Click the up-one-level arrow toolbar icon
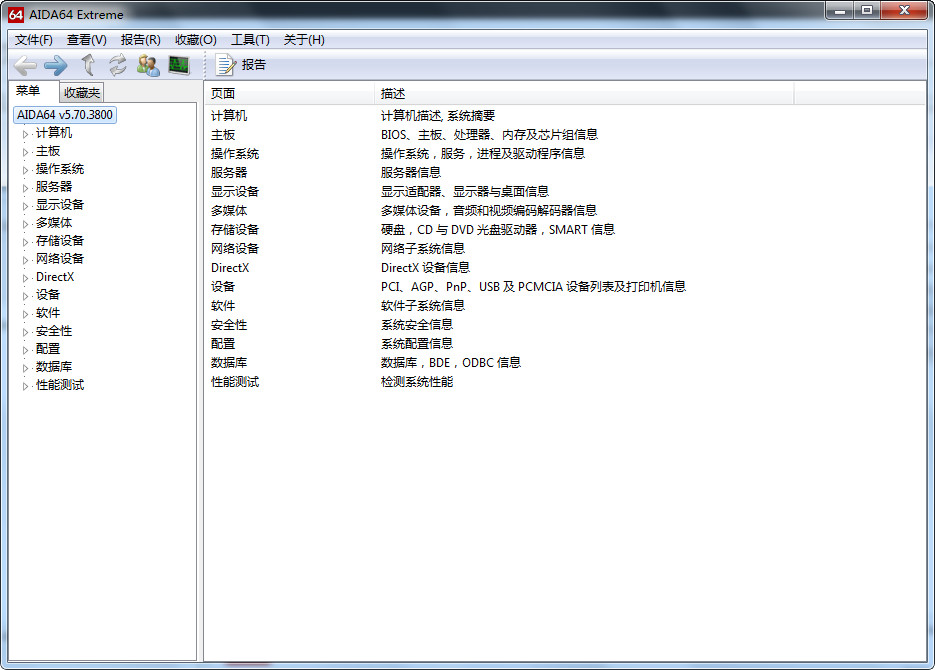This screenshot has width=935, height=670. 88,64
